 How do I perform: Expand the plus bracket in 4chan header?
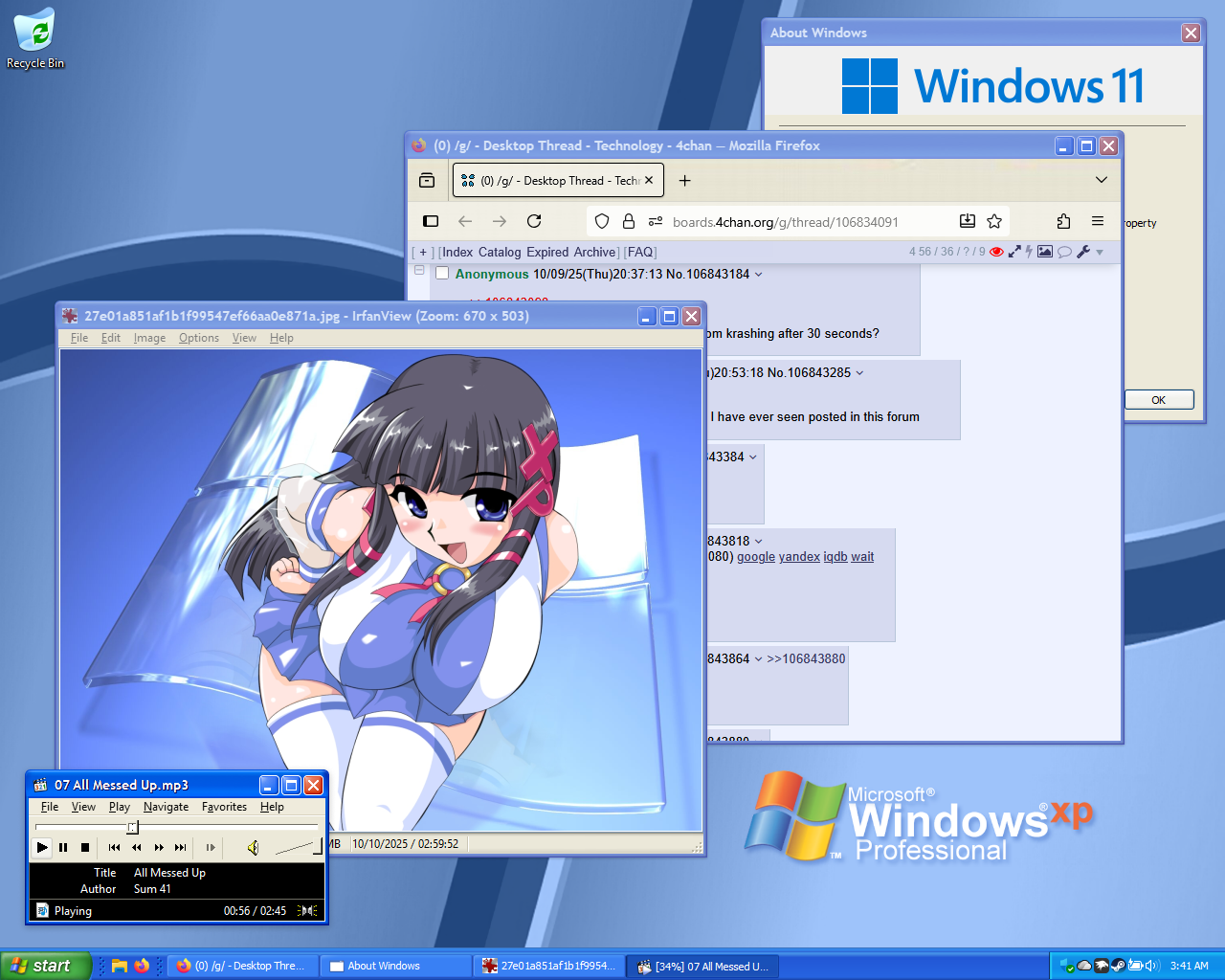[x=423, y=253]
